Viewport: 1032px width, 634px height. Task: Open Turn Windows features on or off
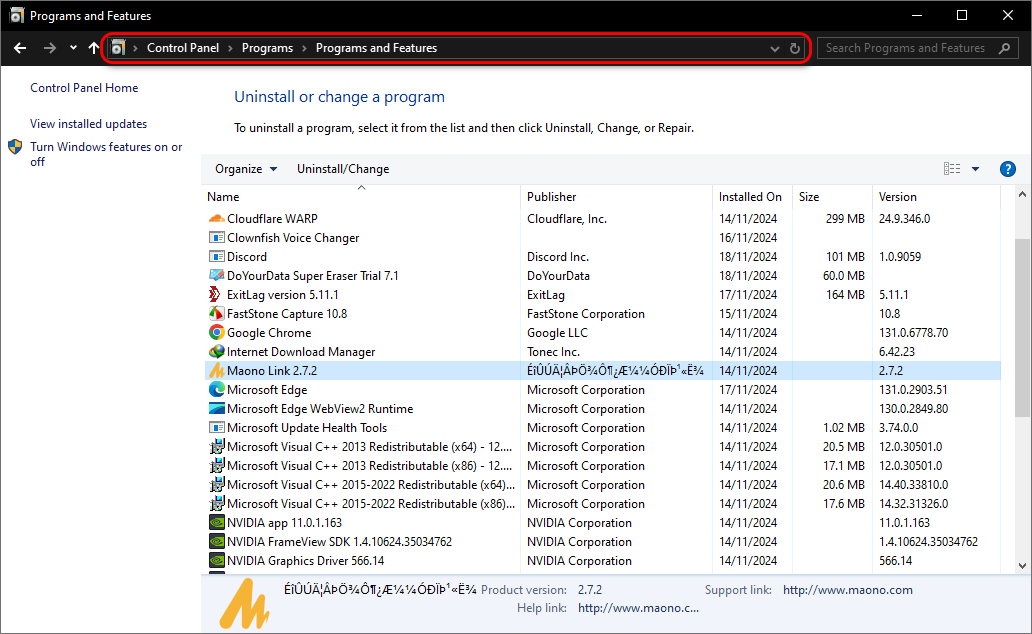(x=107, y=154)
